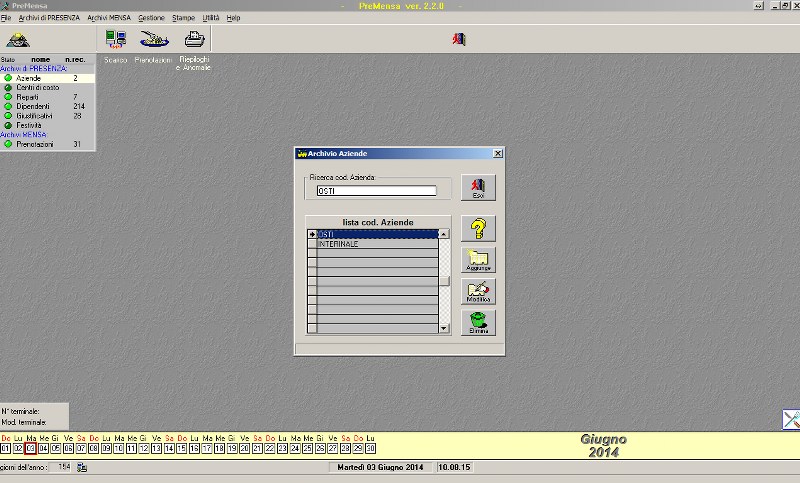800x483 pixels.
Task: Click the green status dot for Prenotazioni
Action: coord(8,144)
